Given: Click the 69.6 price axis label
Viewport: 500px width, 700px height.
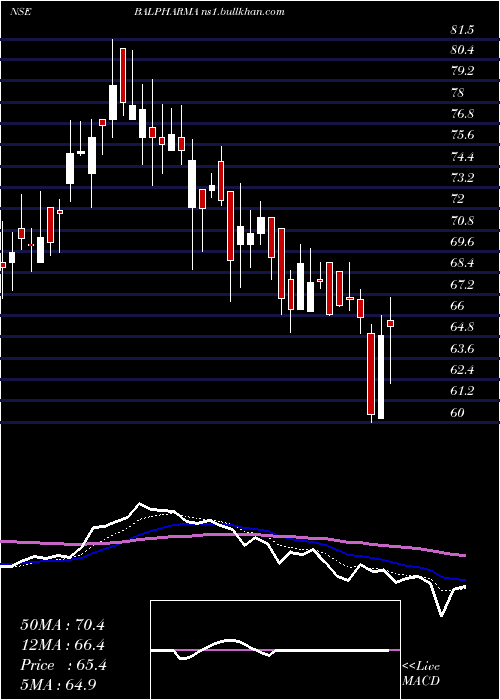Looking at the screenshot, I should (x=462, y=242).
